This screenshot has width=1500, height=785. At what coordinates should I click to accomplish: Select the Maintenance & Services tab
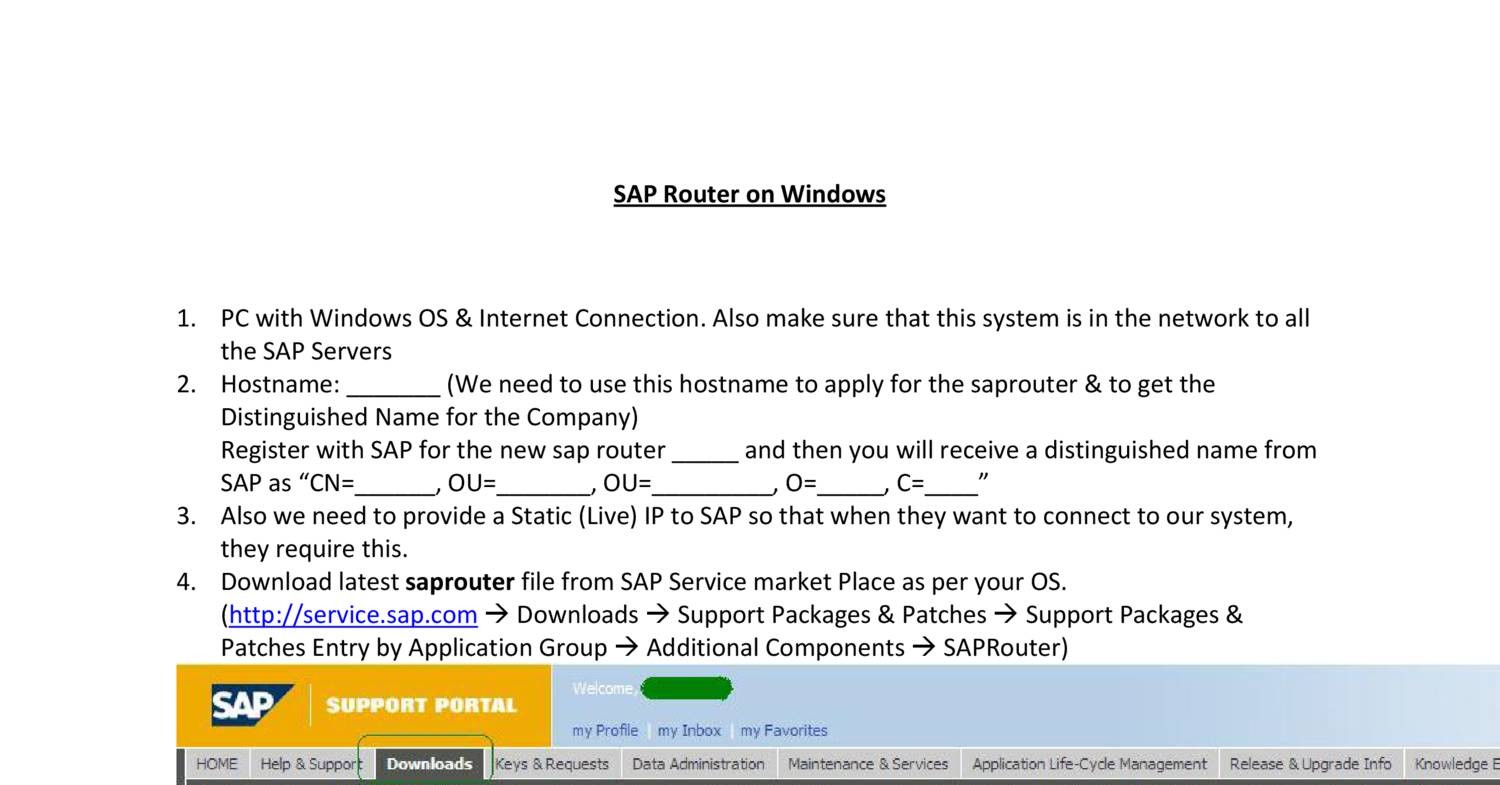(x=868, y=763)
